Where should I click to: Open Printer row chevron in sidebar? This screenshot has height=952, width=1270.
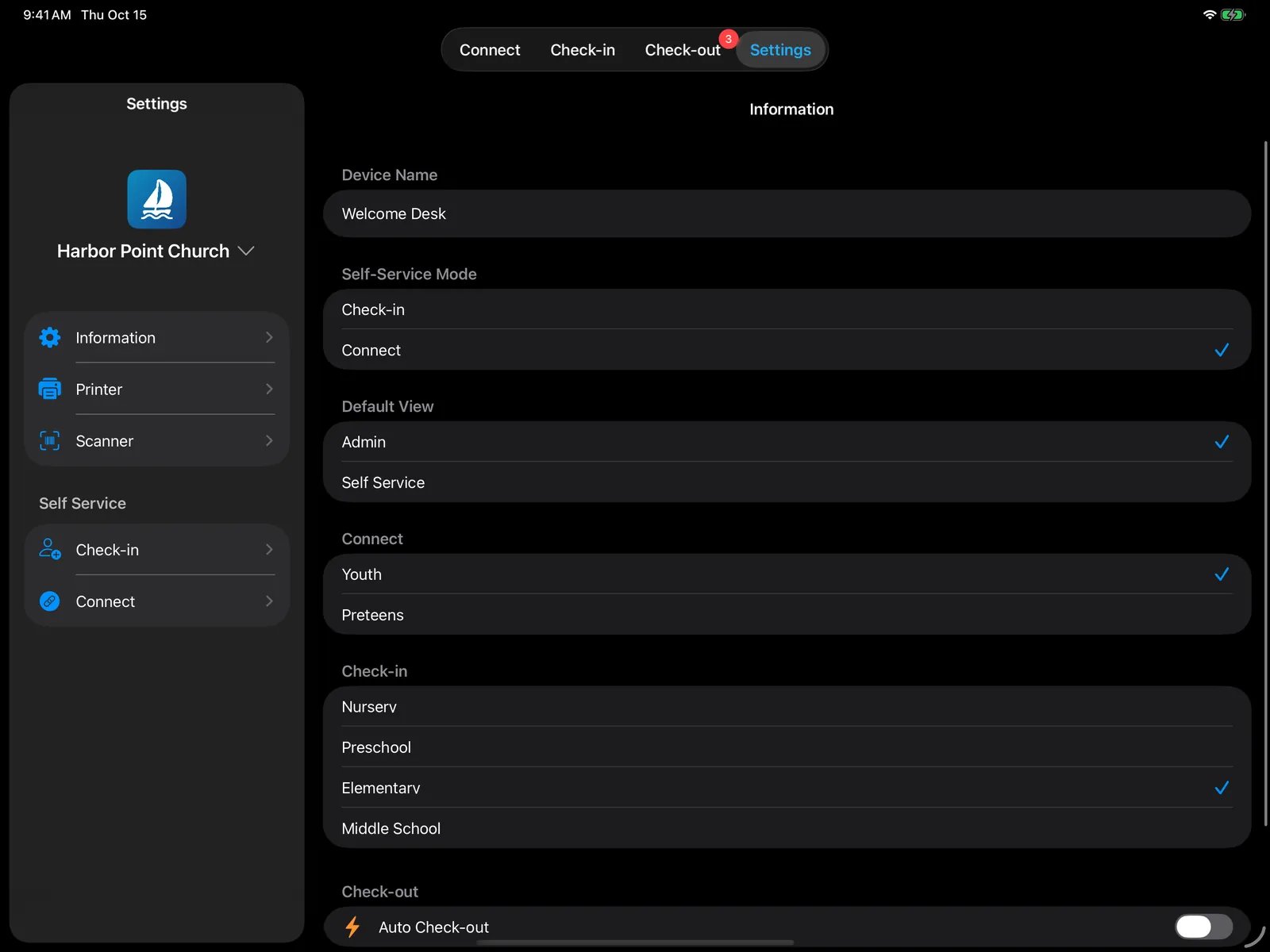coord(269,389)
